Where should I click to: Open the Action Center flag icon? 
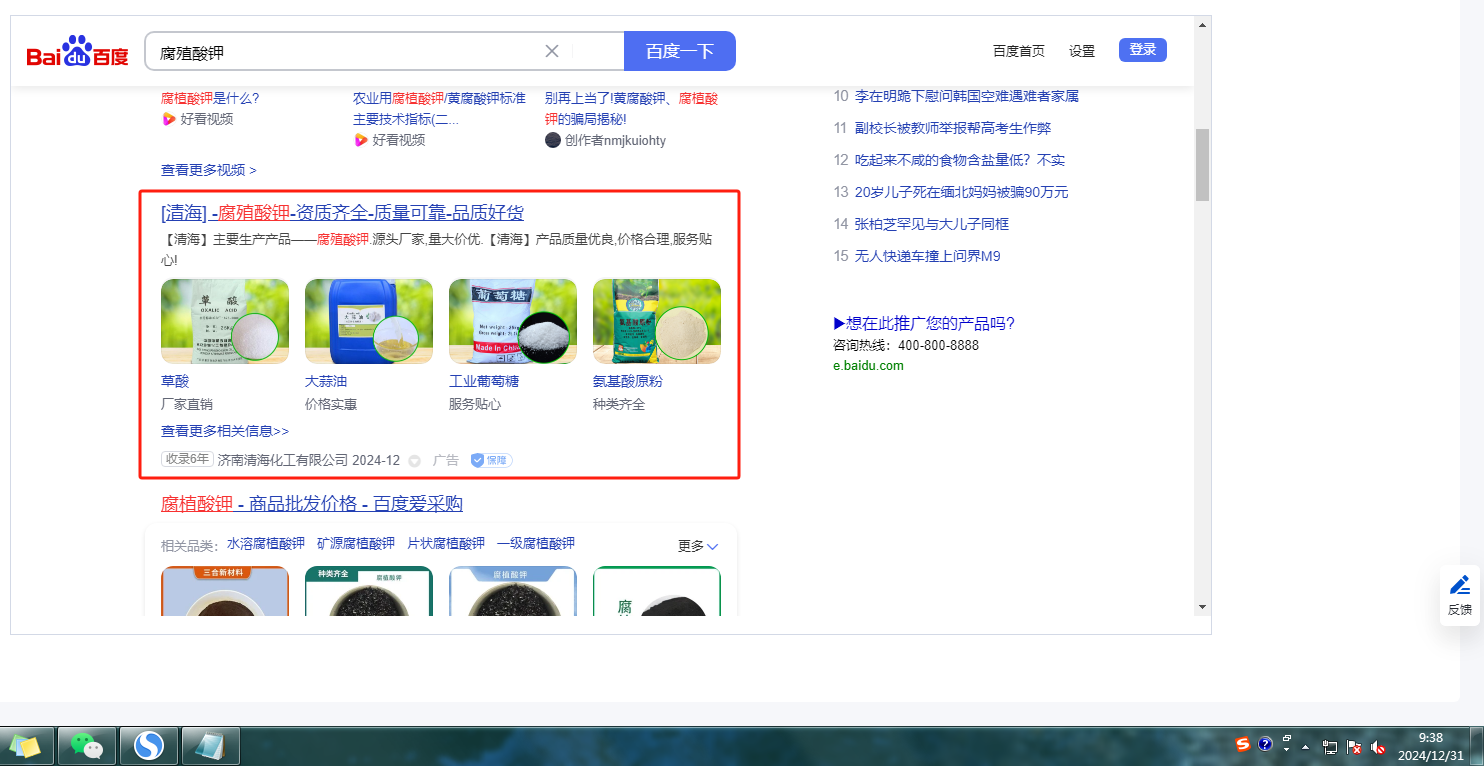[1354, 747]
